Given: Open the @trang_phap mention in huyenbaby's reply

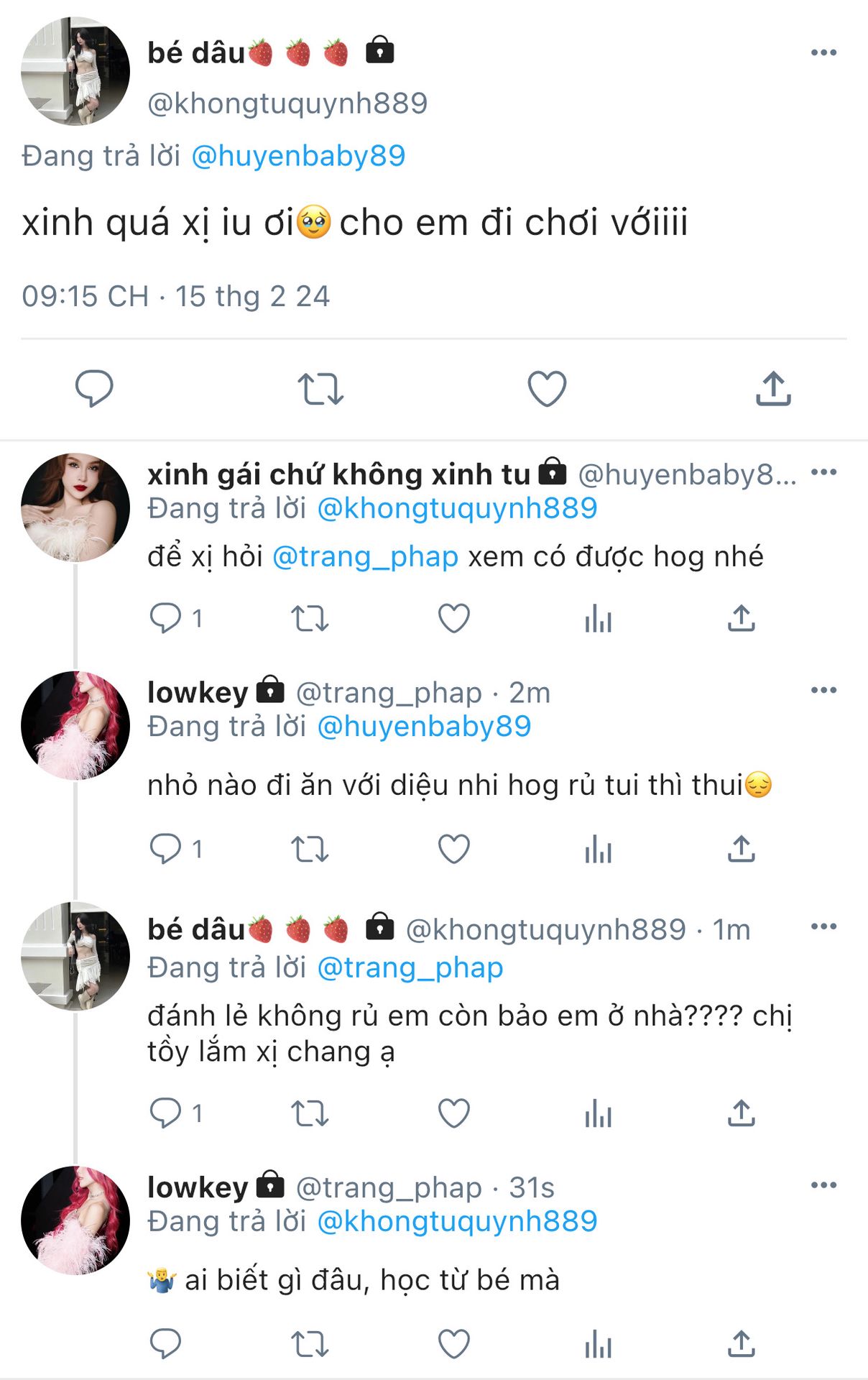Looking at the screenshot, I should (x=365, y=557).
